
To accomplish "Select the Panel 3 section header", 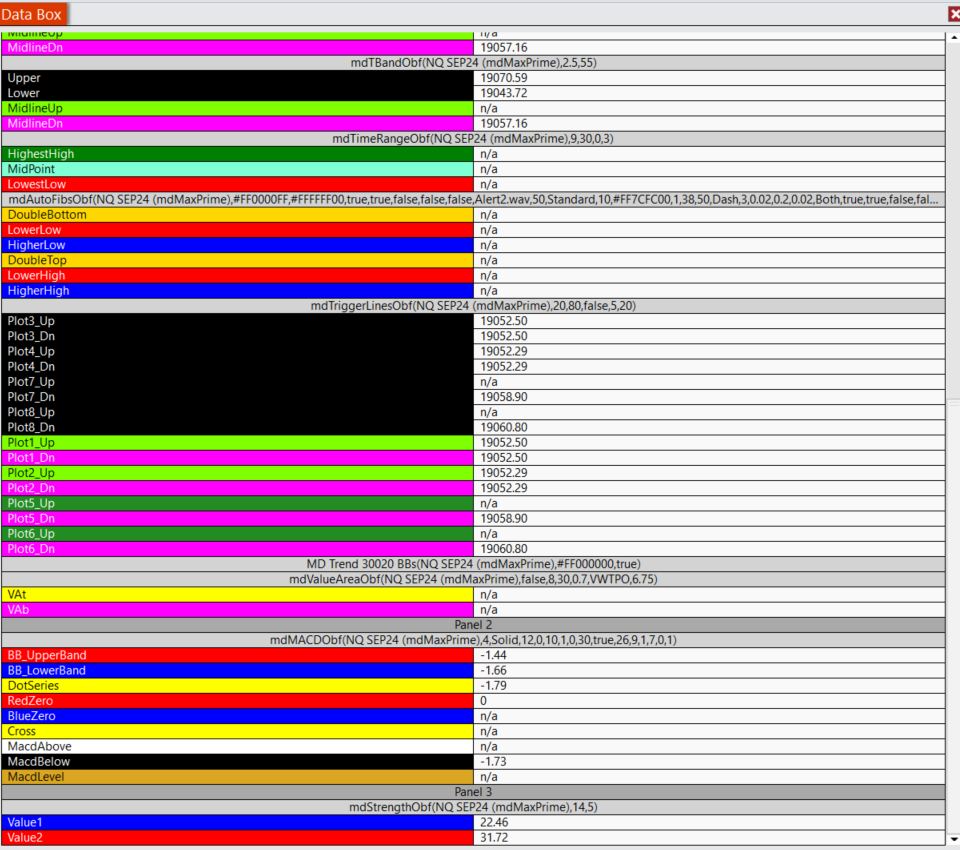I will coord(473,792).
